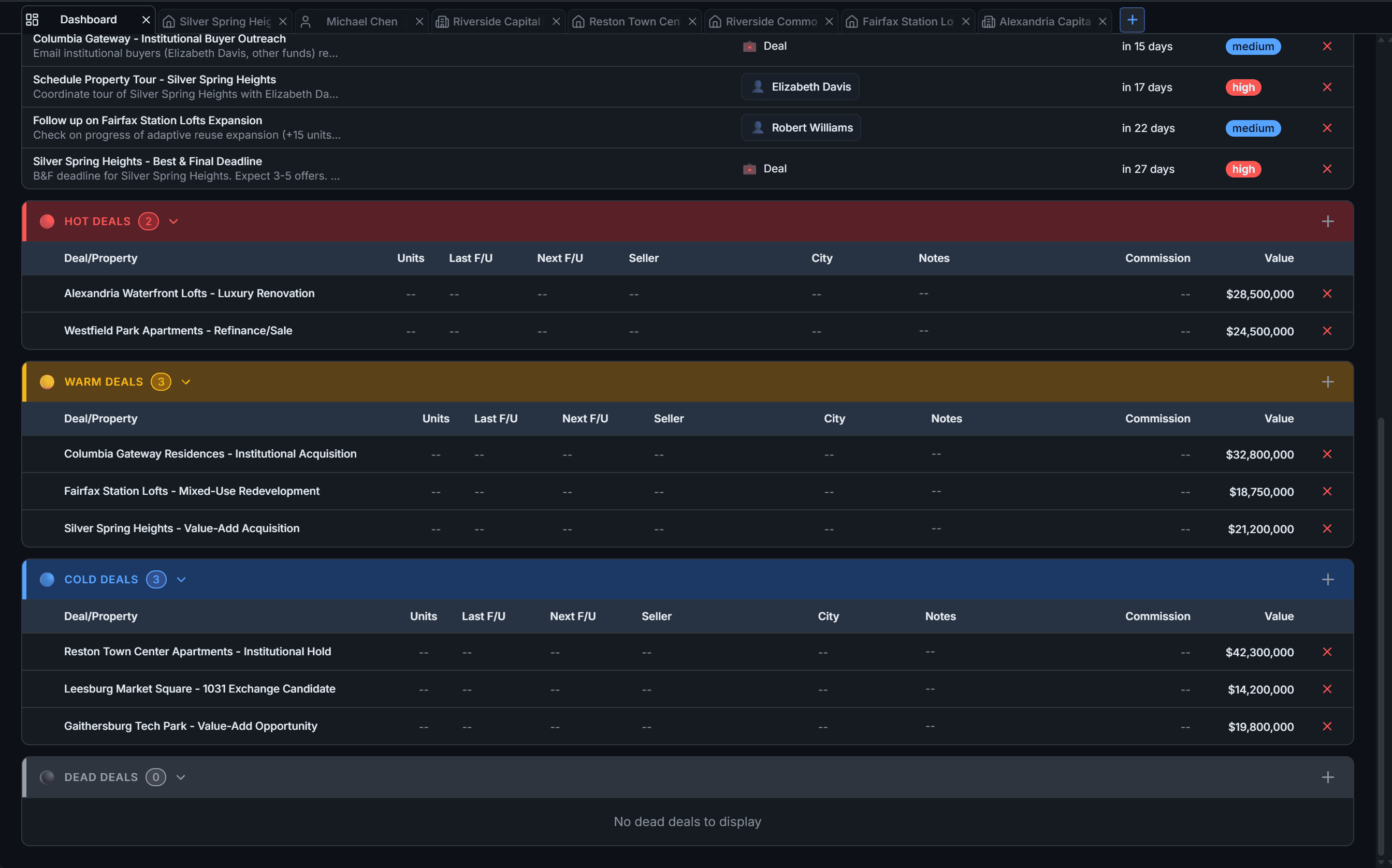
Task: Dismiss the Schedule Property Tour task
Action: [1327, 87]
